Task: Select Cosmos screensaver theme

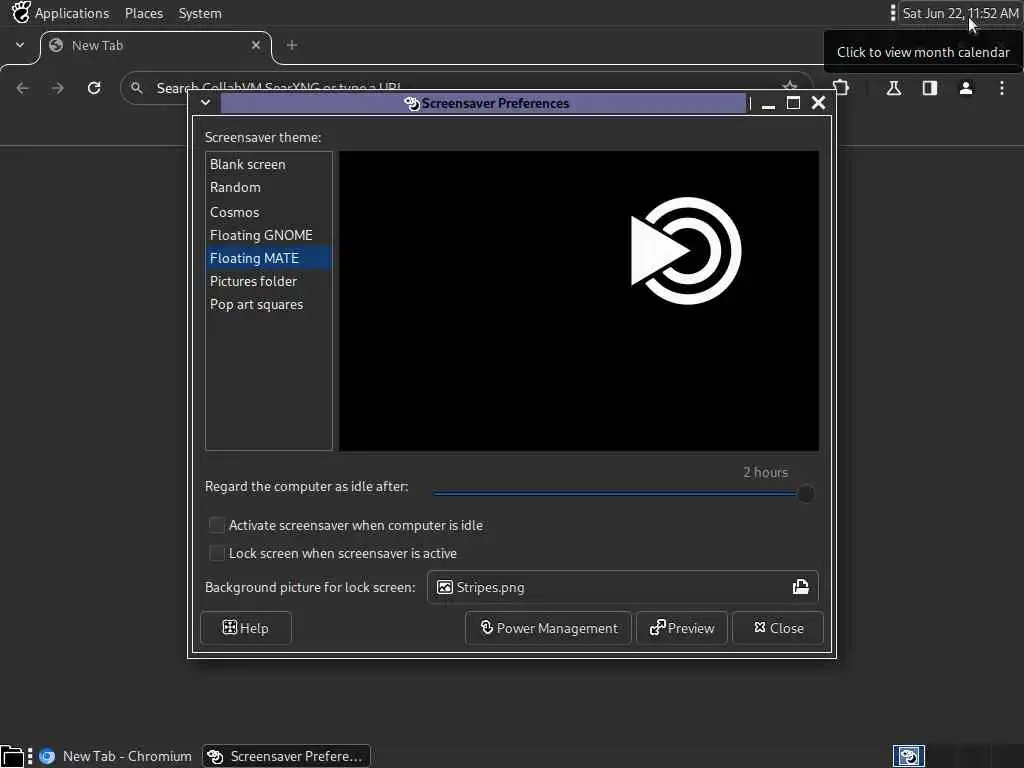Action: pyautogui.click(x=269, y=212)
